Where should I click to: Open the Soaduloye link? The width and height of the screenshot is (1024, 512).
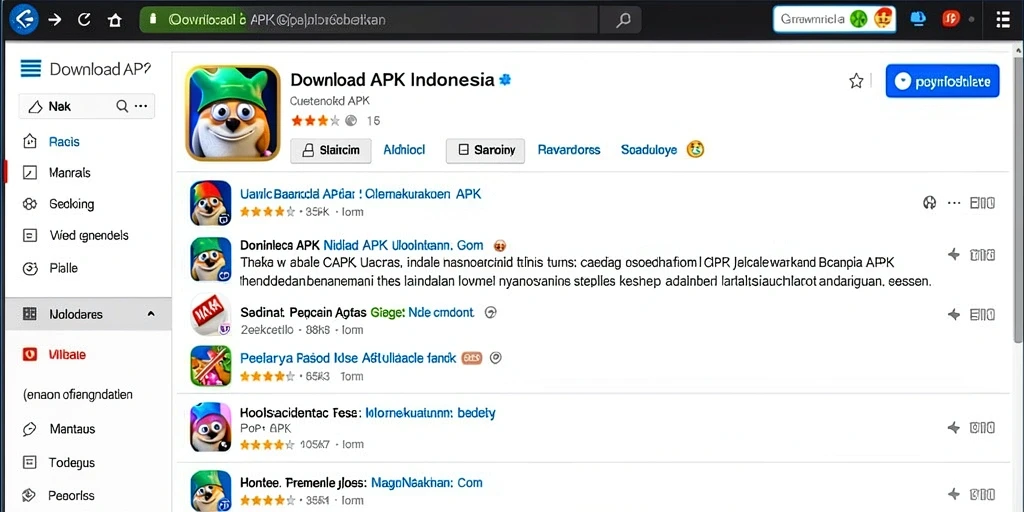648,150
